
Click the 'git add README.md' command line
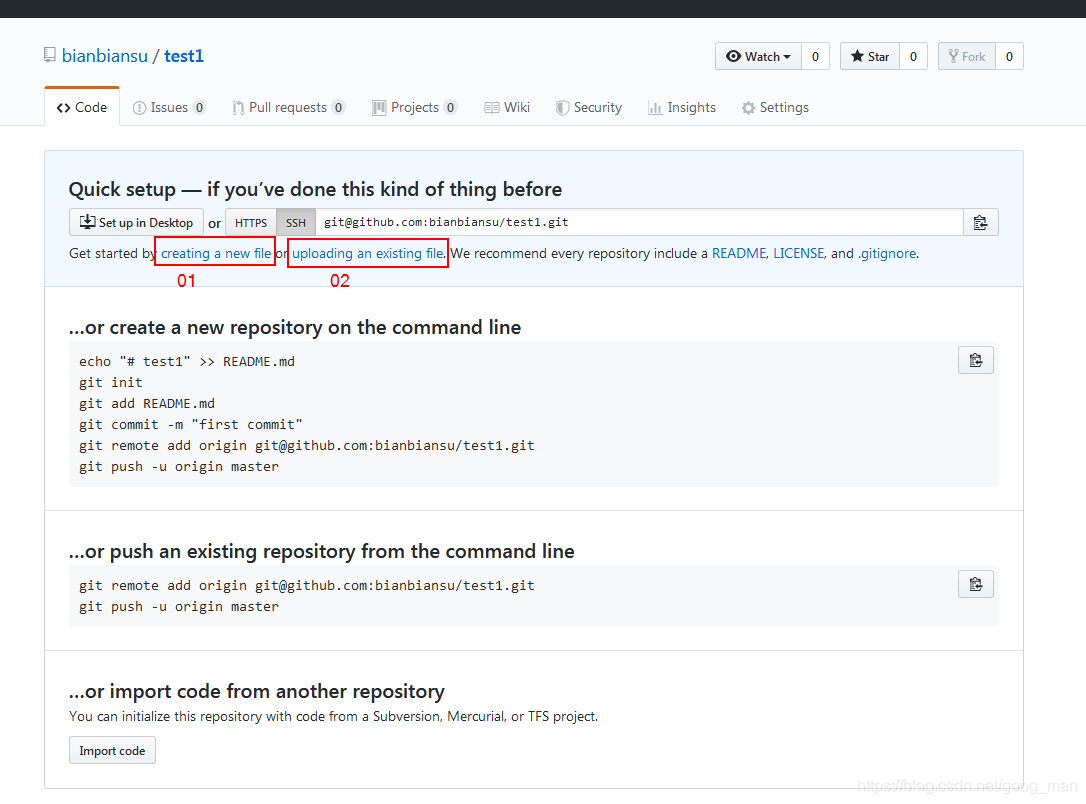click(x=147, y=404)
